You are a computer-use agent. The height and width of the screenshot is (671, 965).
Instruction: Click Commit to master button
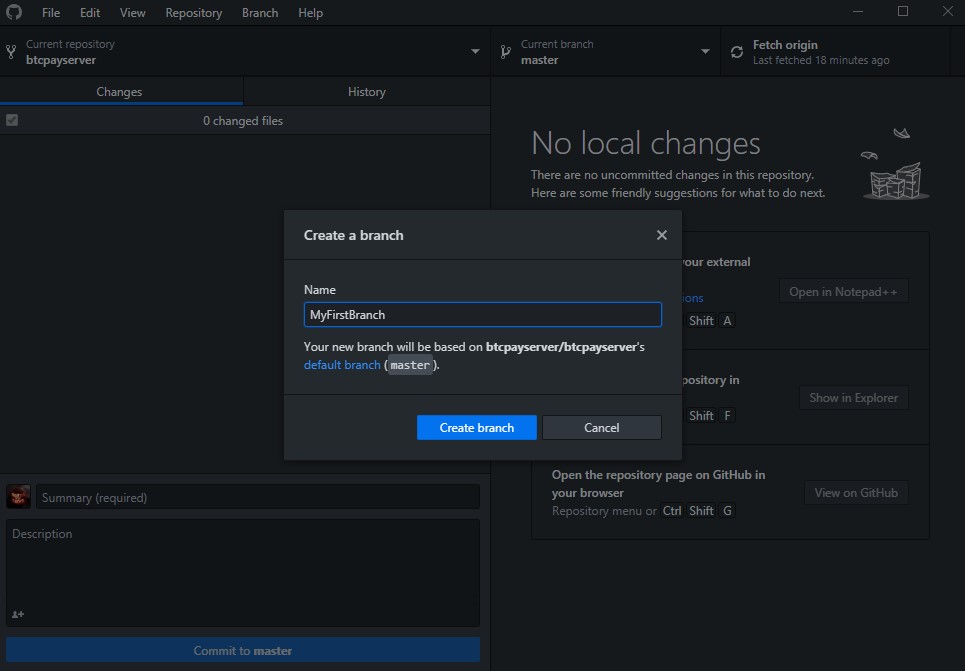(x=242, y=650)
